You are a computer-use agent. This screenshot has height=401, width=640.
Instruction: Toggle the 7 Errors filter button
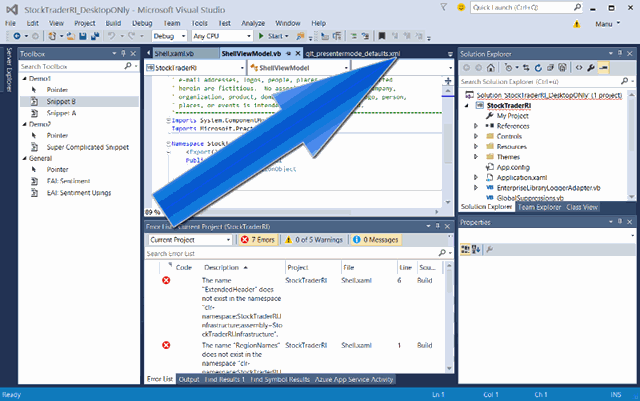coord(258,240)
